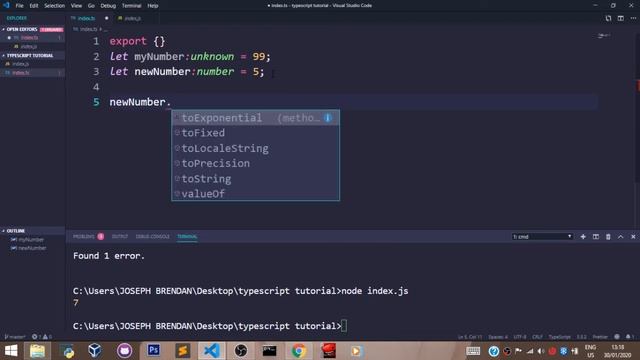Click the master git branch in status bar

[15, 337]
